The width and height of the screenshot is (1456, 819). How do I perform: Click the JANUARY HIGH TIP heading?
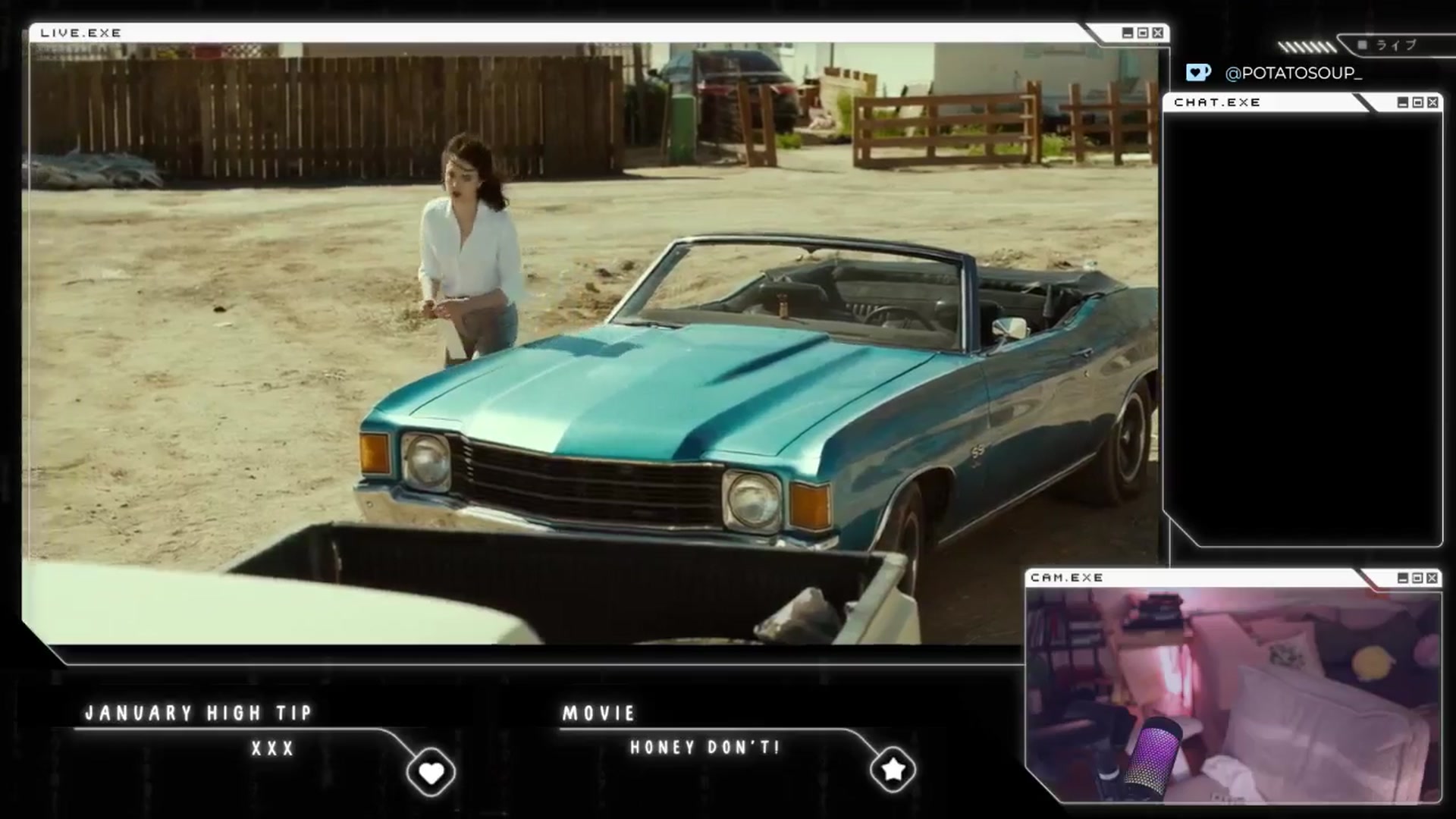(x=199, y=713)
